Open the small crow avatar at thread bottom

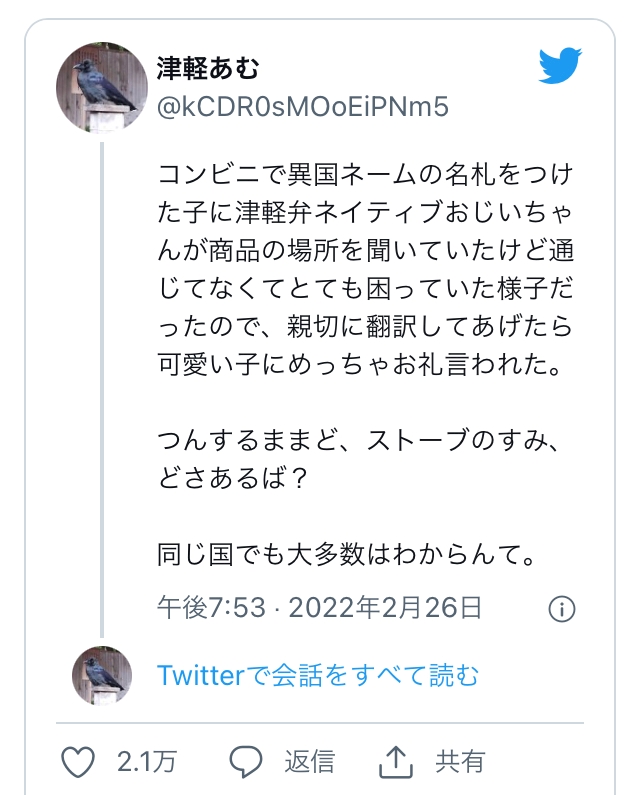pos(102,676)
